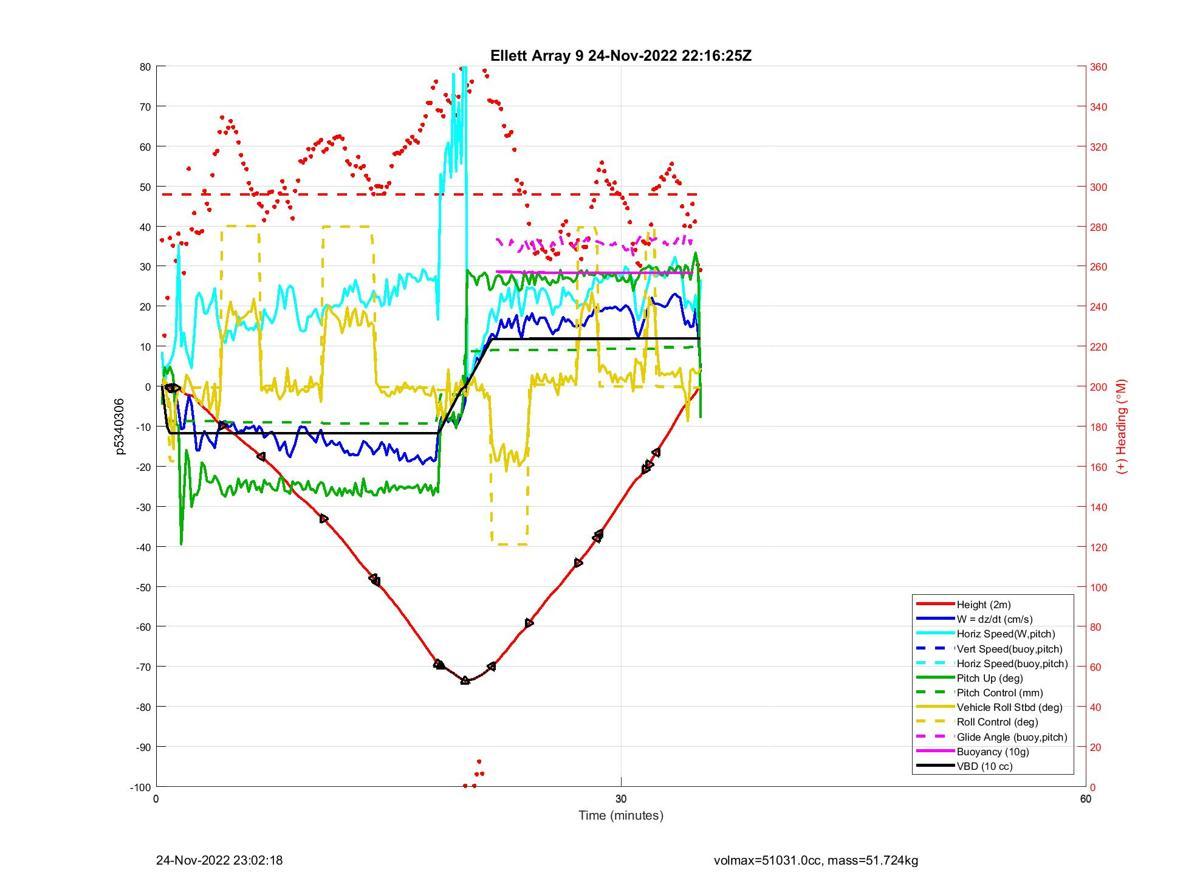
Task: Click the x-axis tick label '30'
Action: point(621,798)
